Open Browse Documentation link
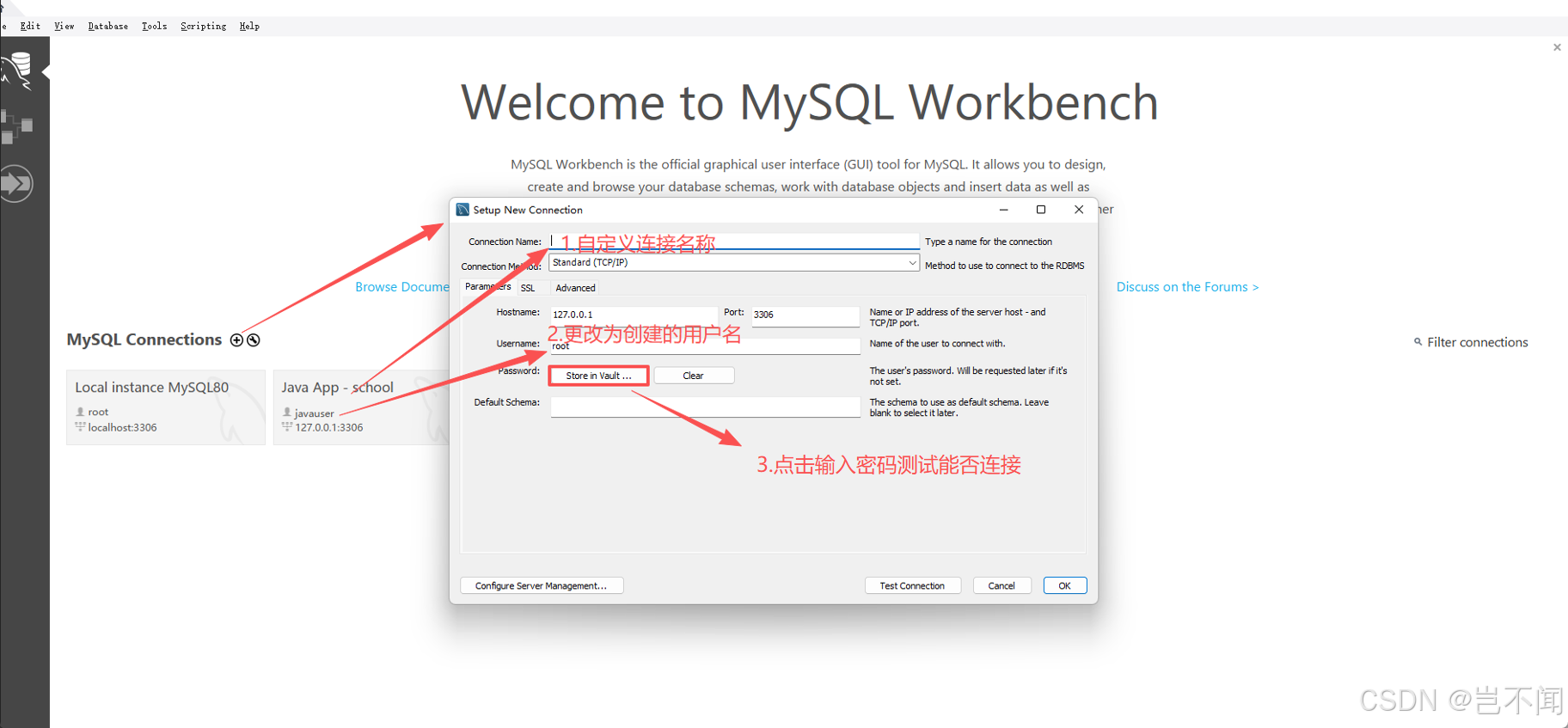The image size is (1568, 728). tap(402, 287)
